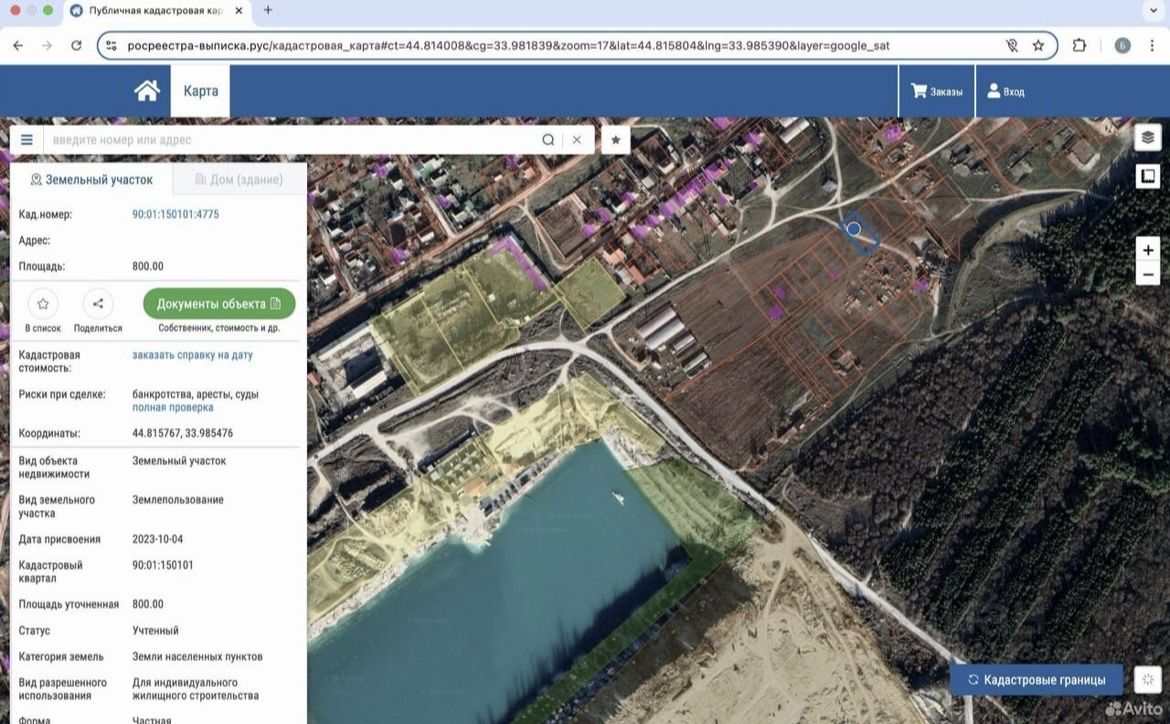The image size is (1170, 724).
Task: Click the magnifier search icon
Action: pyautogui.click(x=548, y=140)
